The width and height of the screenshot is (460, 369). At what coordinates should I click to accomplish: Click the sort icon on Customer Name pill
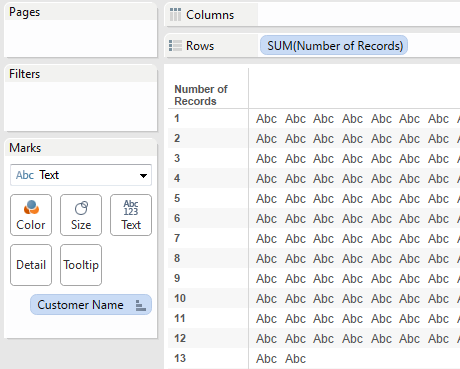pos(141,305)
